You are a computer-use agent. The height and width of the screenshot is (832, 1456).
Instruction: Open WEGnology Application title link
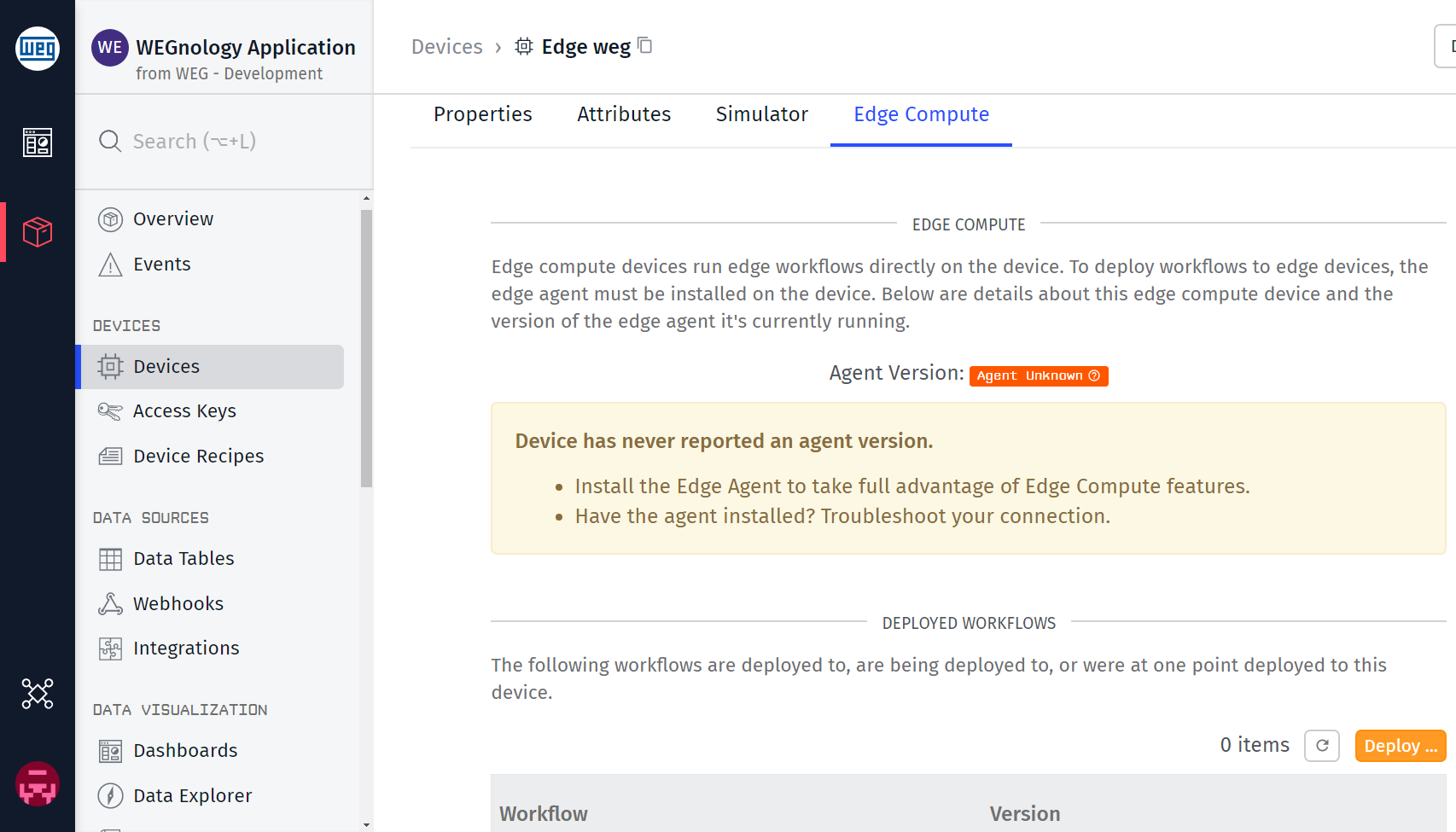point(246,47)
